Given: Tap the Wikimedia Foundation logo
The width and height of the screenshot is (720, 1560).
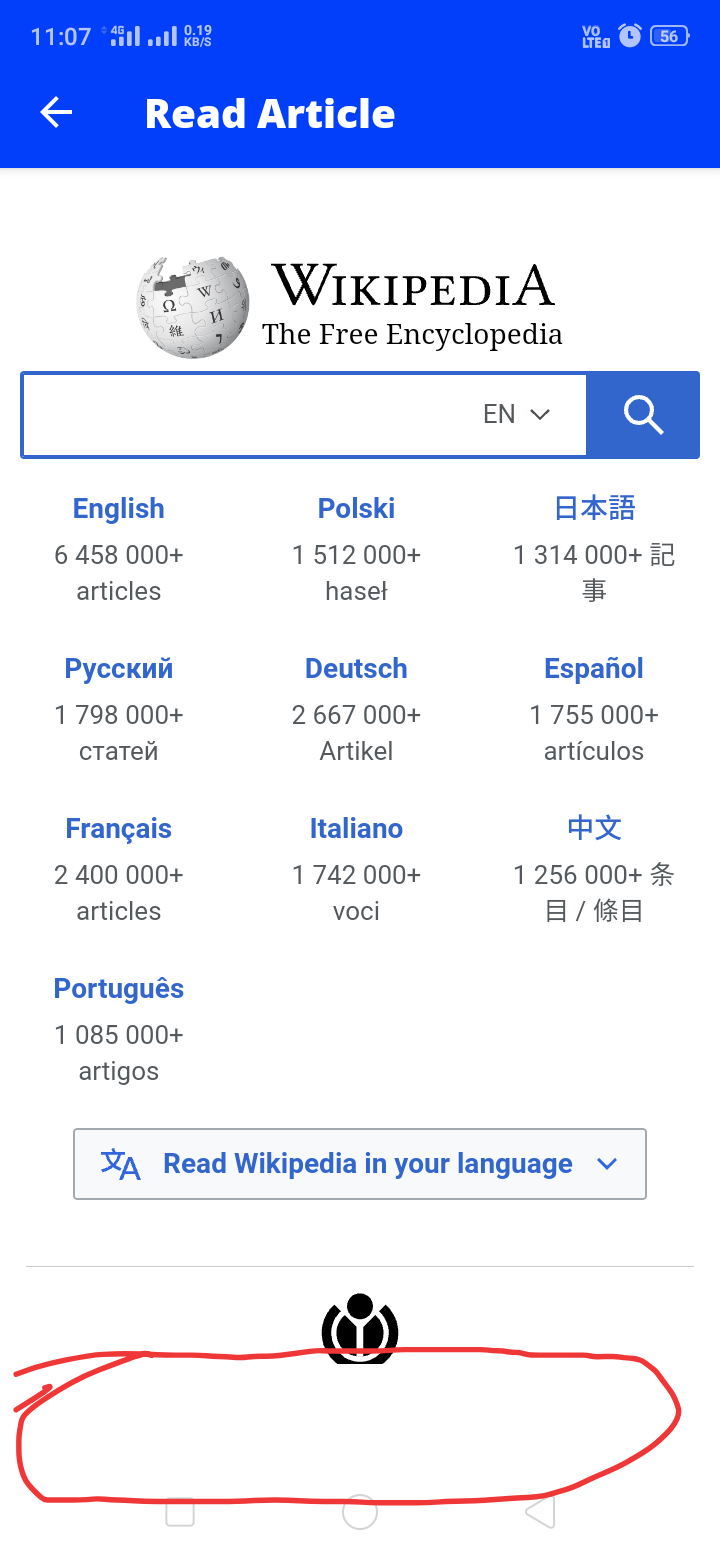Looking at the screenshot, I should coord(360,1328).
